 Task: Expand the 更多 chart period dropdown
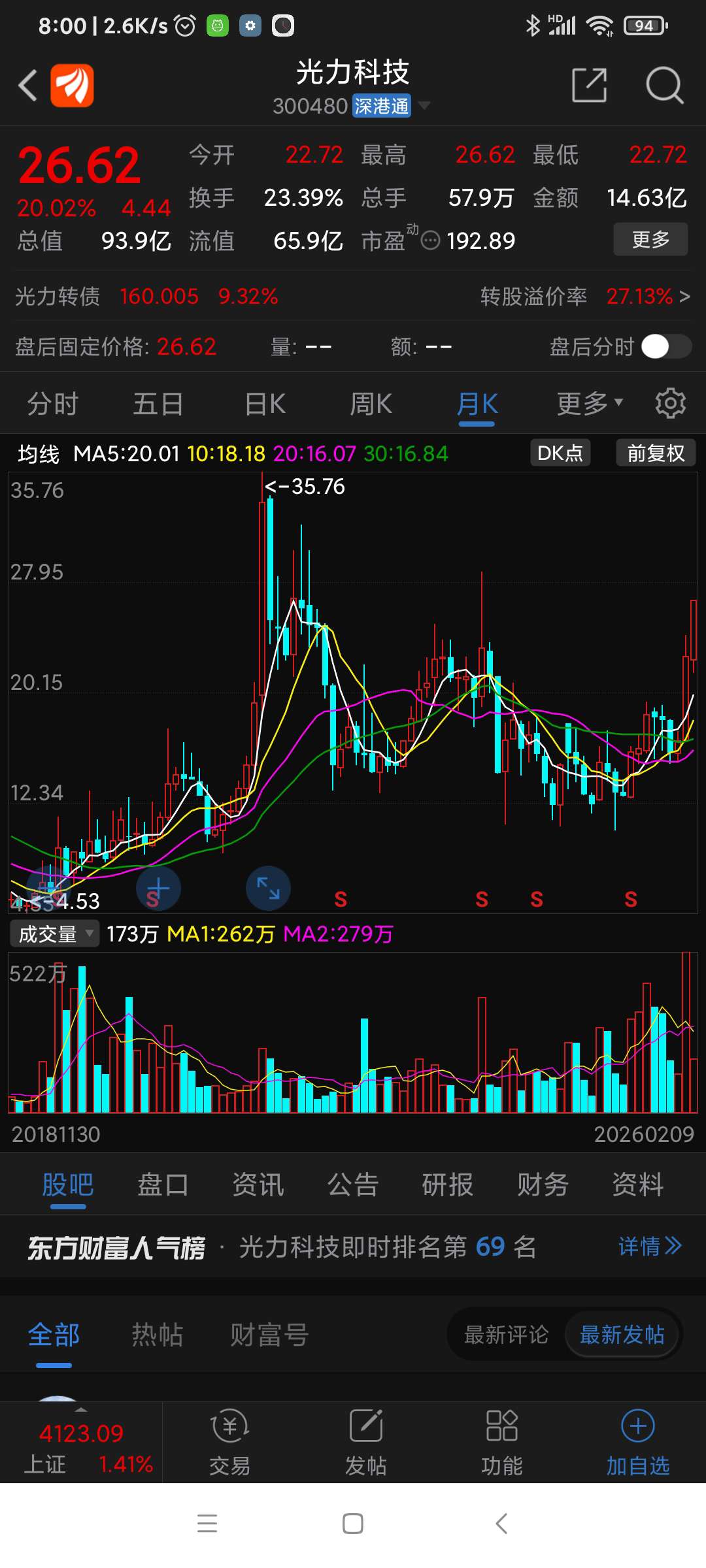pyautogui.click(x=590, y=404)
